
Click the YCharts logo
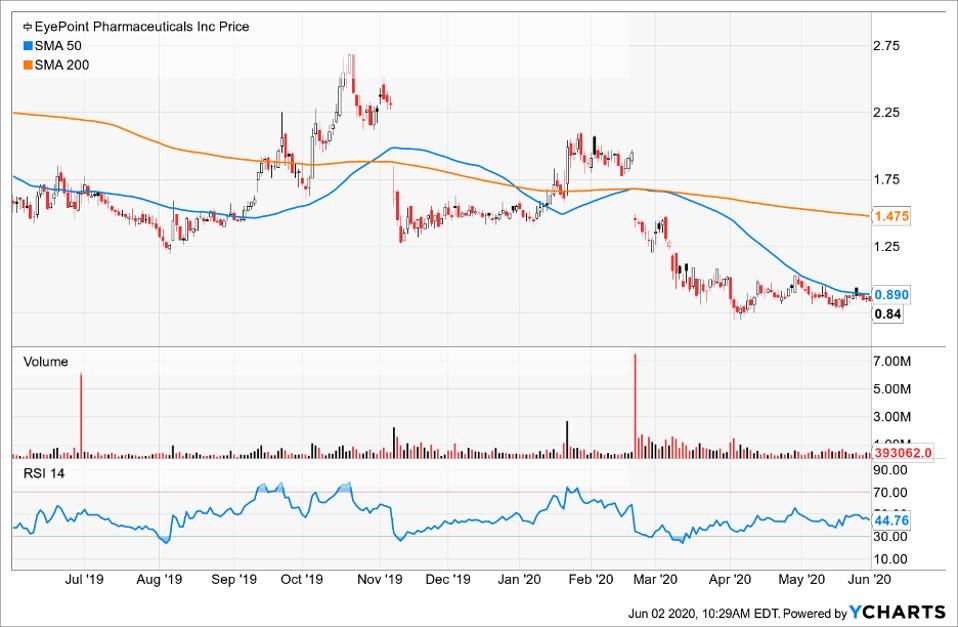[x=897, y=611]
